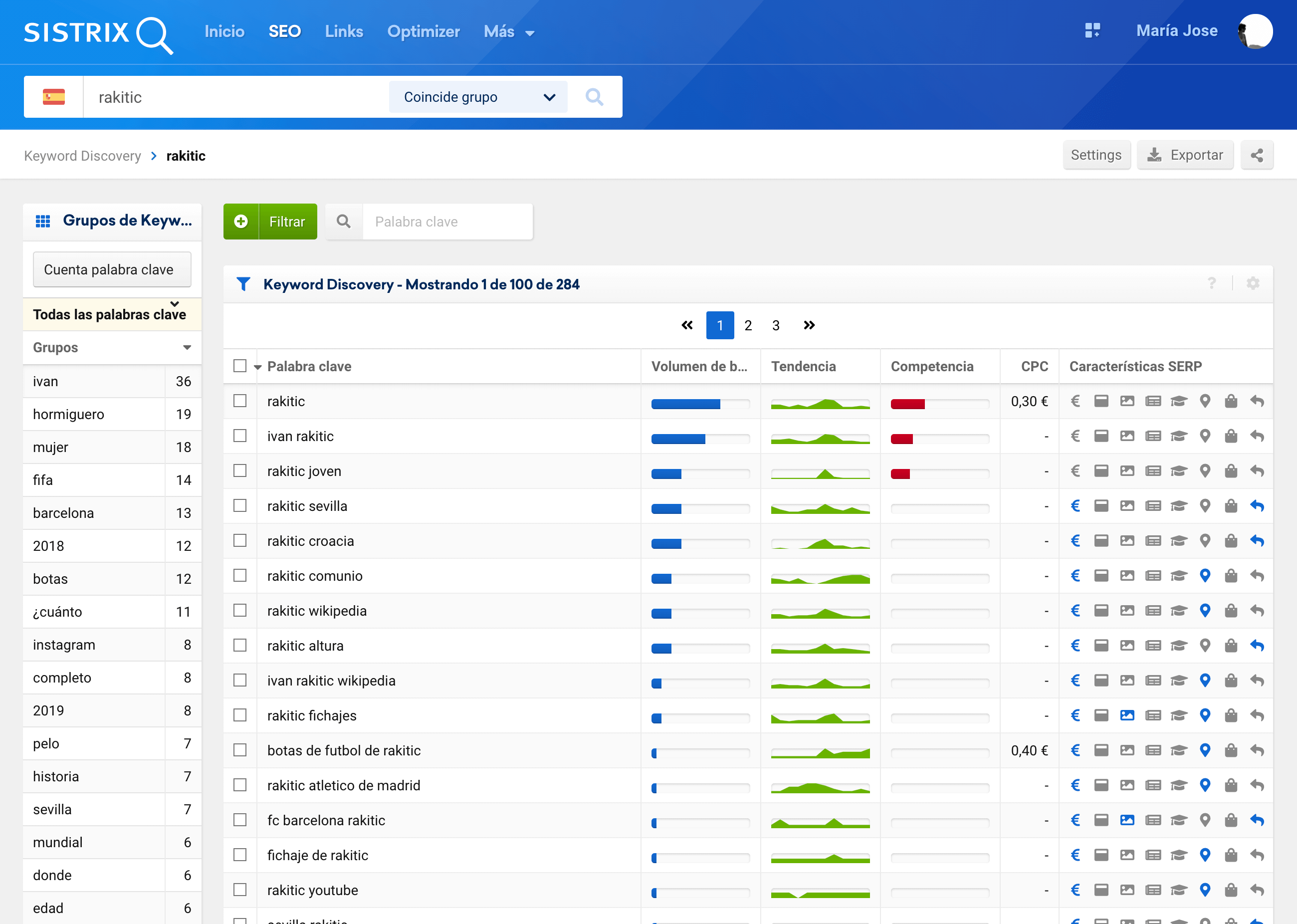
Task: Open María Jose account name
Action: pos(1177,31)
